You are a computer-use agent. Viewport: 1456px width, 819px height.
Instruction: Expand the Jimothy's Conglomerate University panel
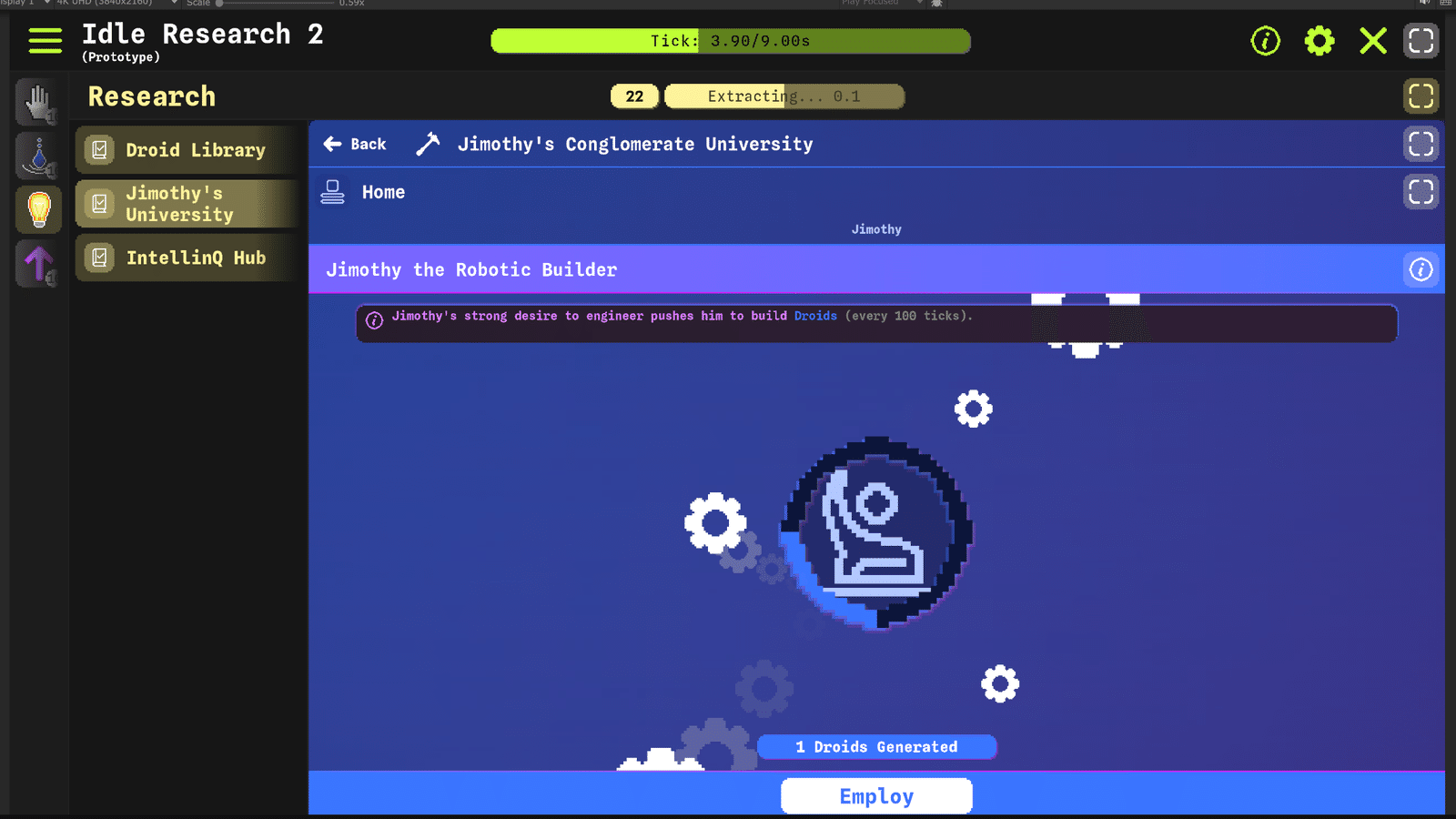pos(1421,144)
